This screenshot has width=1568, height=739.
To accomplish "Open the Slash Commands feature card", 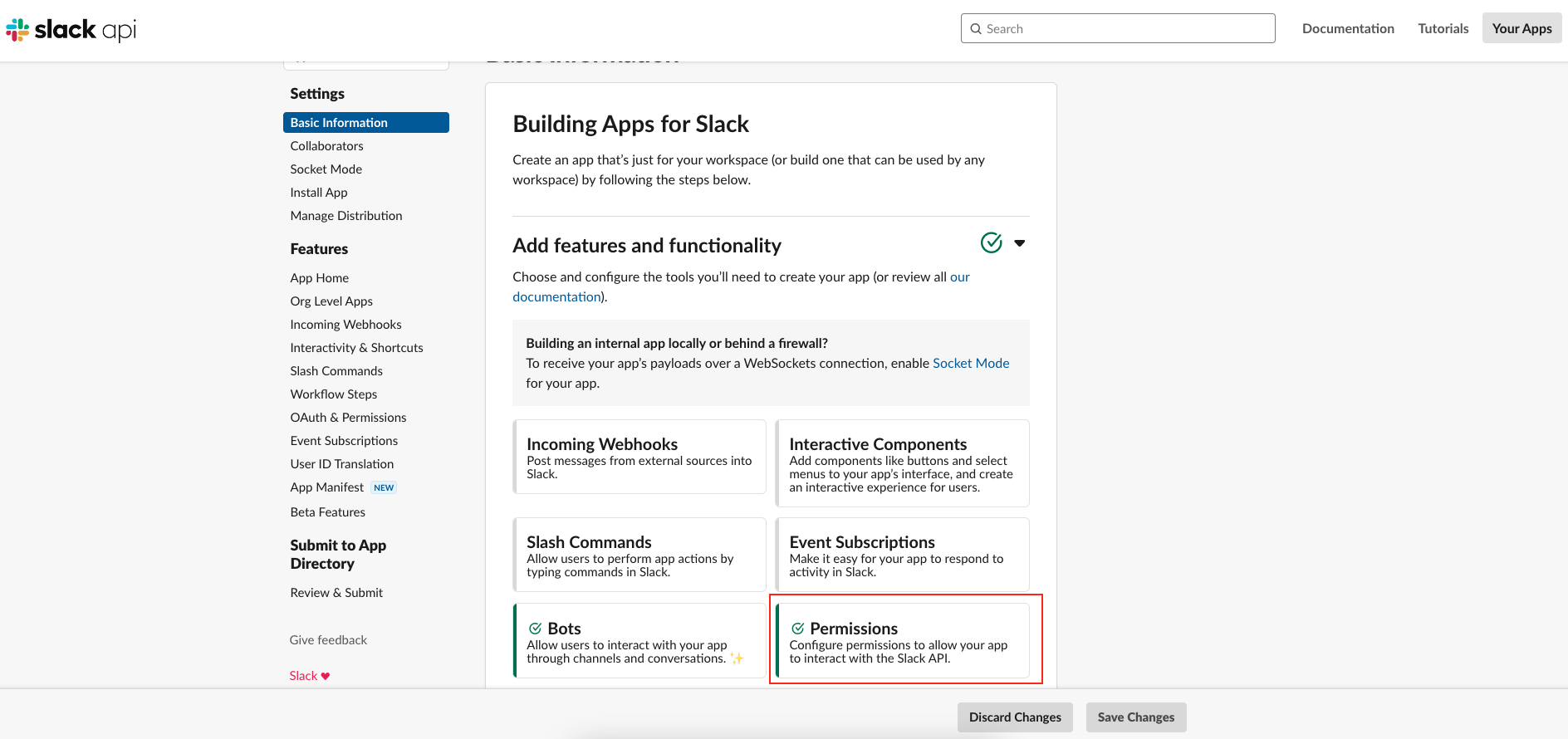I will point(639,555).
